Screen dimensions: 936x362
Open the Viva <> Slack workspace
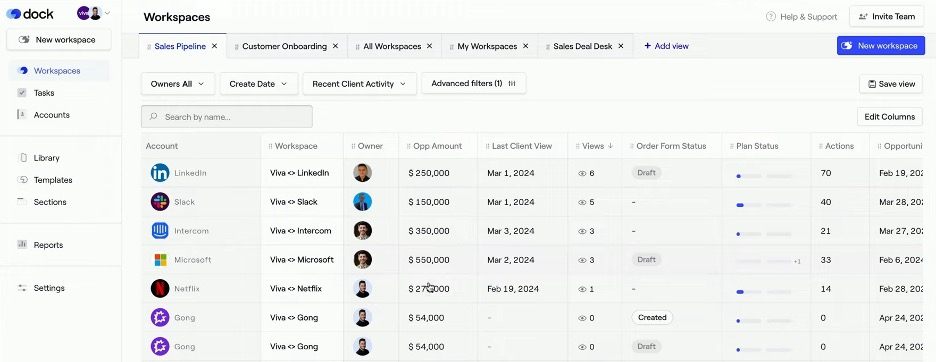pyautogui.click(x=294, y=202)
